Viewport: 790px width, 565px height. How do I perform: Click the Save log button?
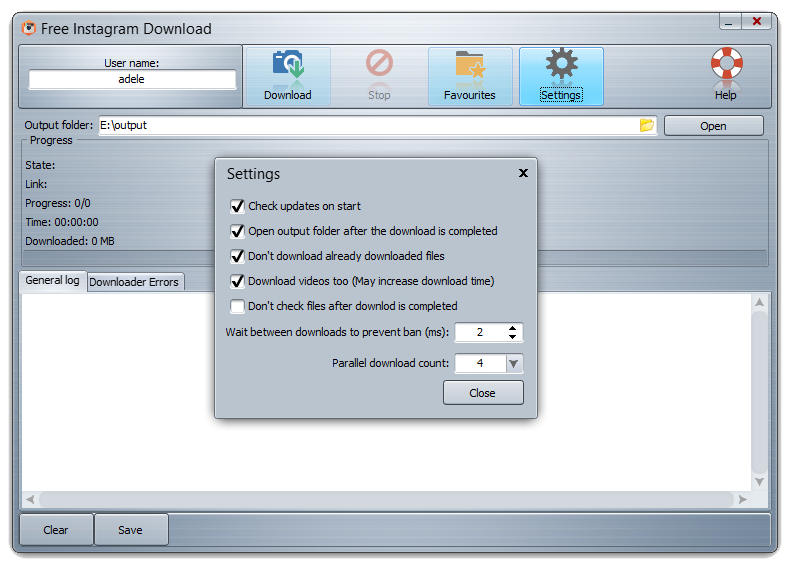(x=130, y=530)
